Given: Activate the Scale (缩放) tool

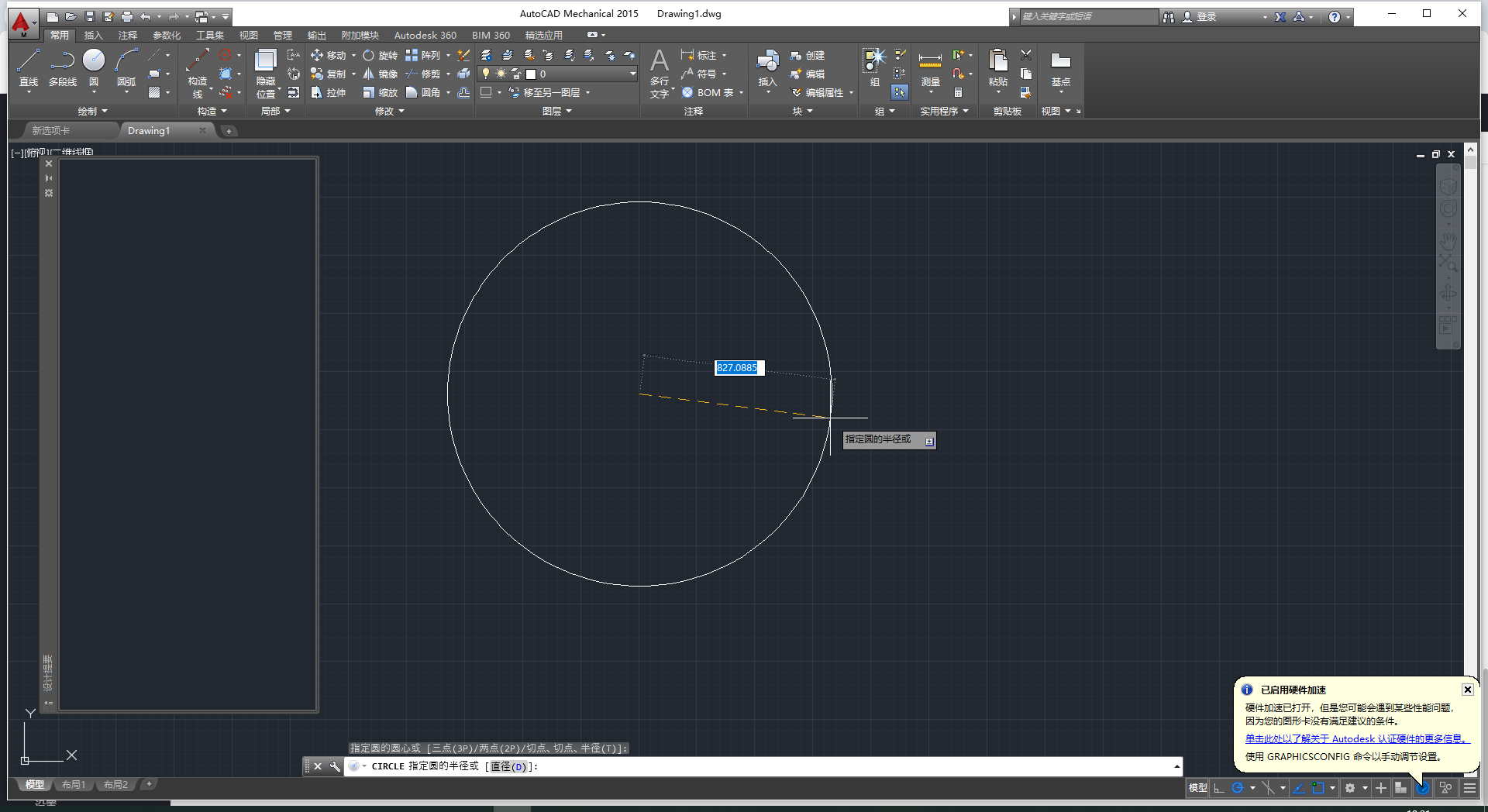Looking at the screenshot, I should click(380, 92).
